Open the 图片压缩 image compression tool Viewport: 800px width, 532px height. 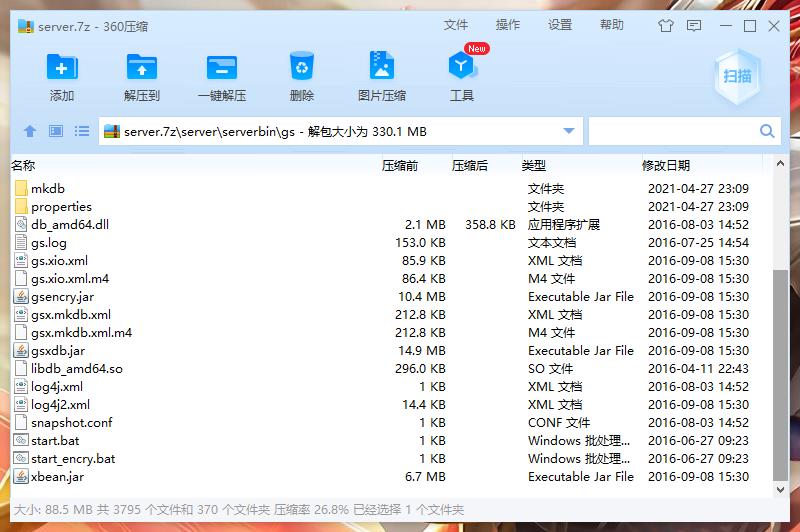[x=381, y=76]
